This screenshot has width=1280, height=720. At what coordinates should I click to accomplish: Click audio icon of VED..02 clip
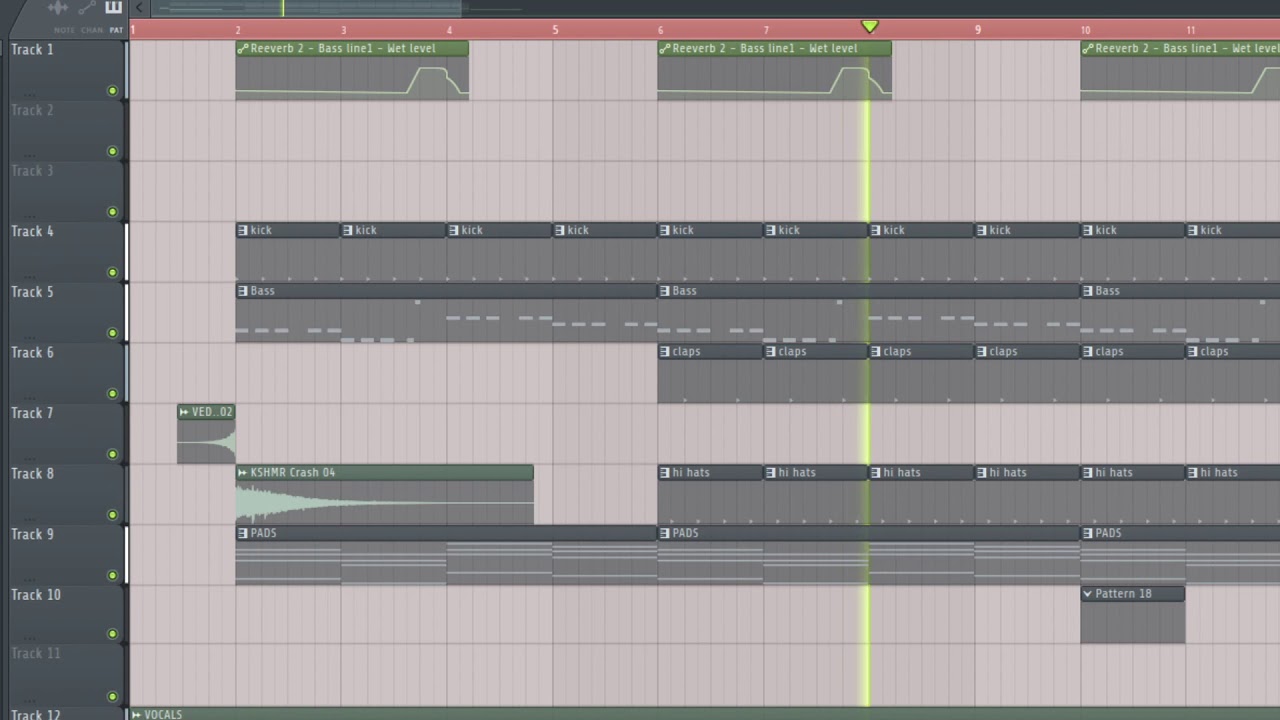click(x=184, y=412)
